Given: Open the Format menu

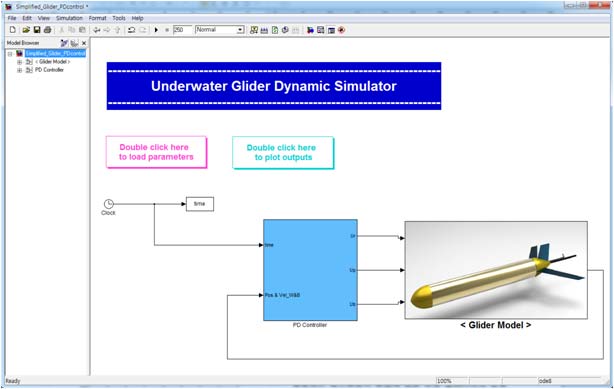Looking at the screenshot, I should 98,18.
